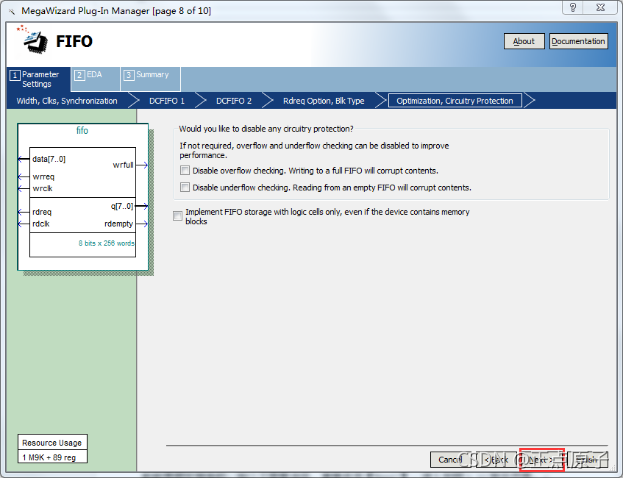Click the fifo block diagram title
Image resolution: width=624 pixels, height=478 pixels.
[x=82, y=131]
